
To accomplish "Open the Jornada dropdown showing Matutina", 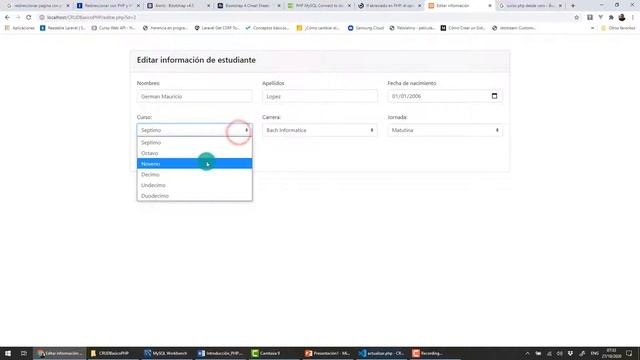I will tap(445, 130).
